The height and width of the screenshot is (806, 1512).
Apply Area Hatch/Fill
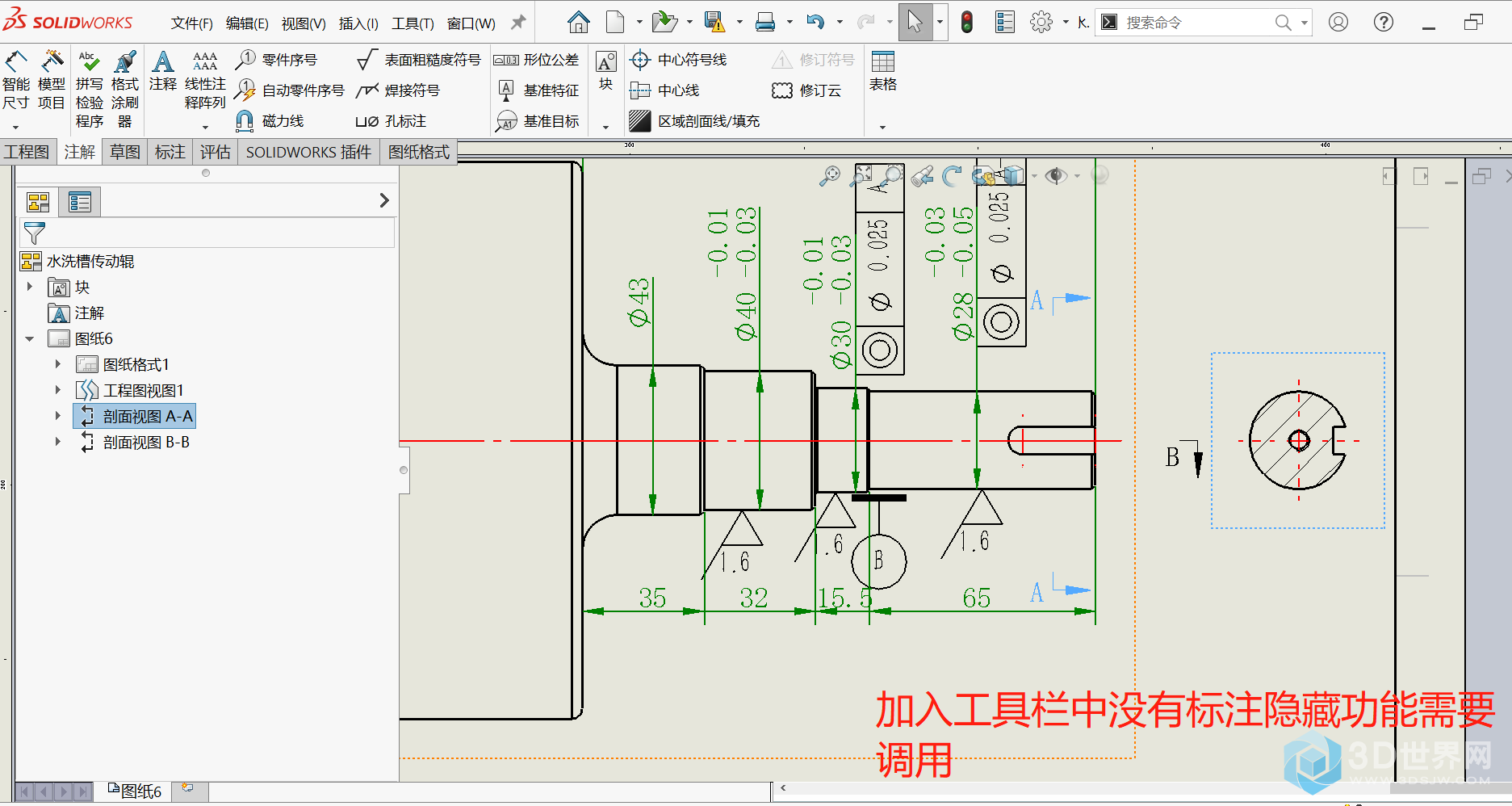pos(694,121)
